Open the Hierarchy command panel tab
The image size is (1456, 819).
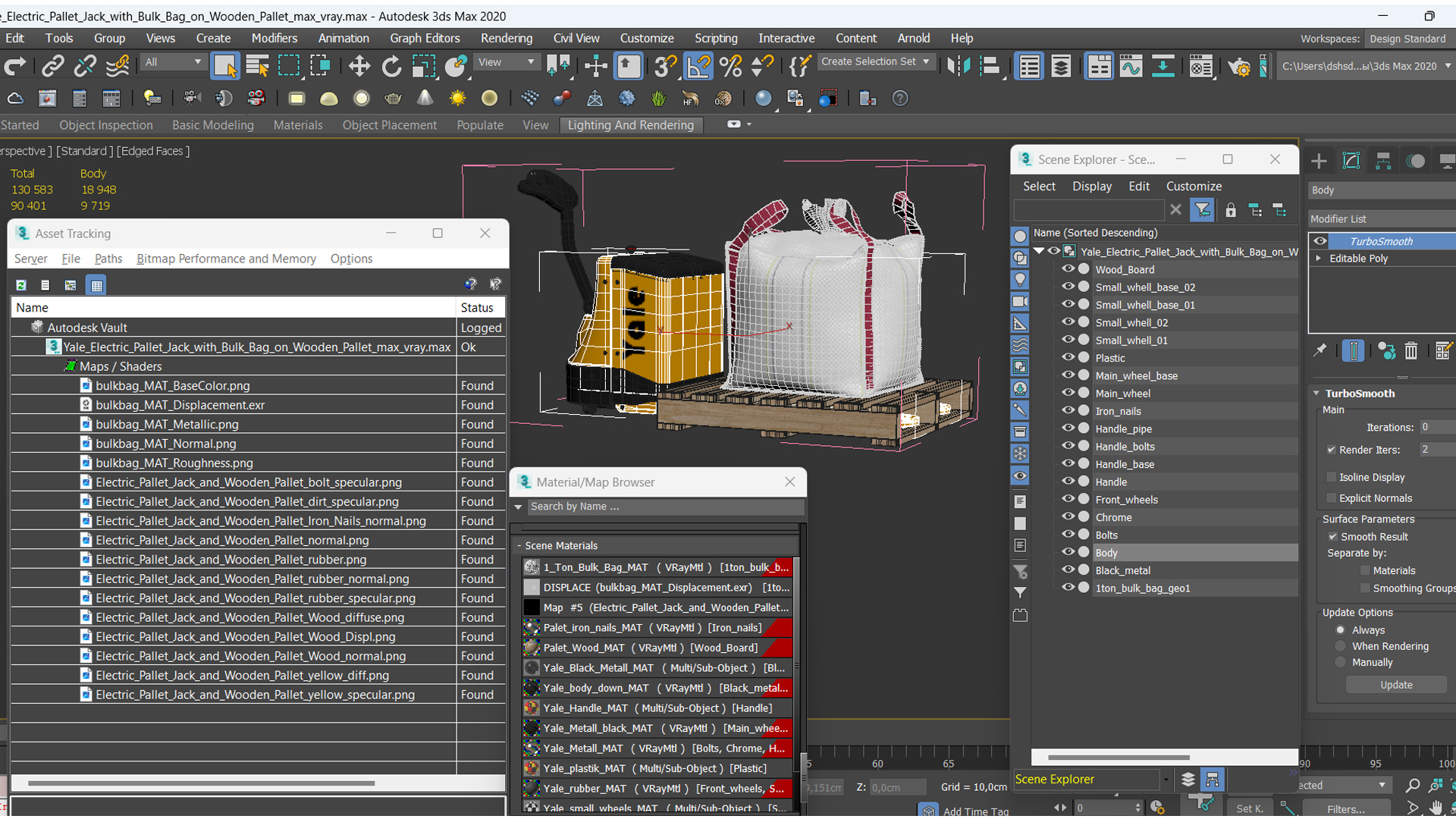[1383, 161]
